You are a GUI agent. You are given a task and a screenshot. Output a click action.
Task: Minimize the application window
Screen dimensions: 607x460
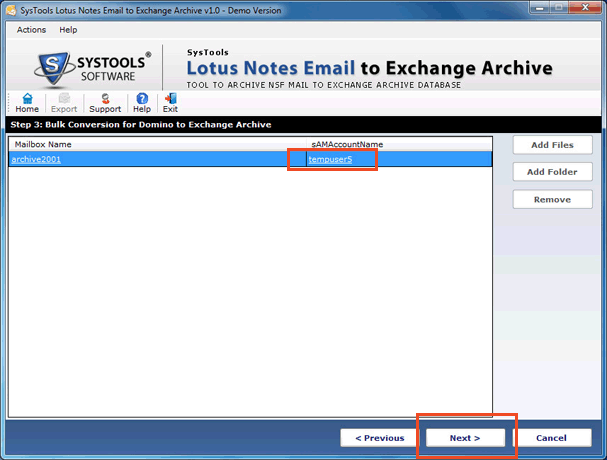[x=540, y=8]
